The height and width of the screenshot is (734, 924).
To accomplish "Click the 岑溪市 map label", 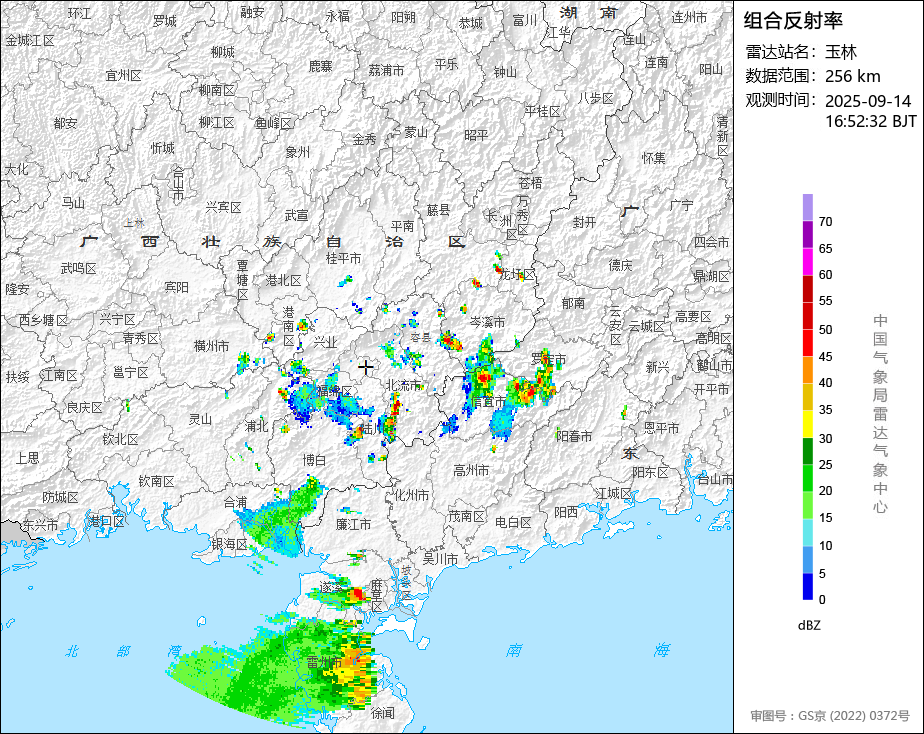I will [x=487, y=323].
